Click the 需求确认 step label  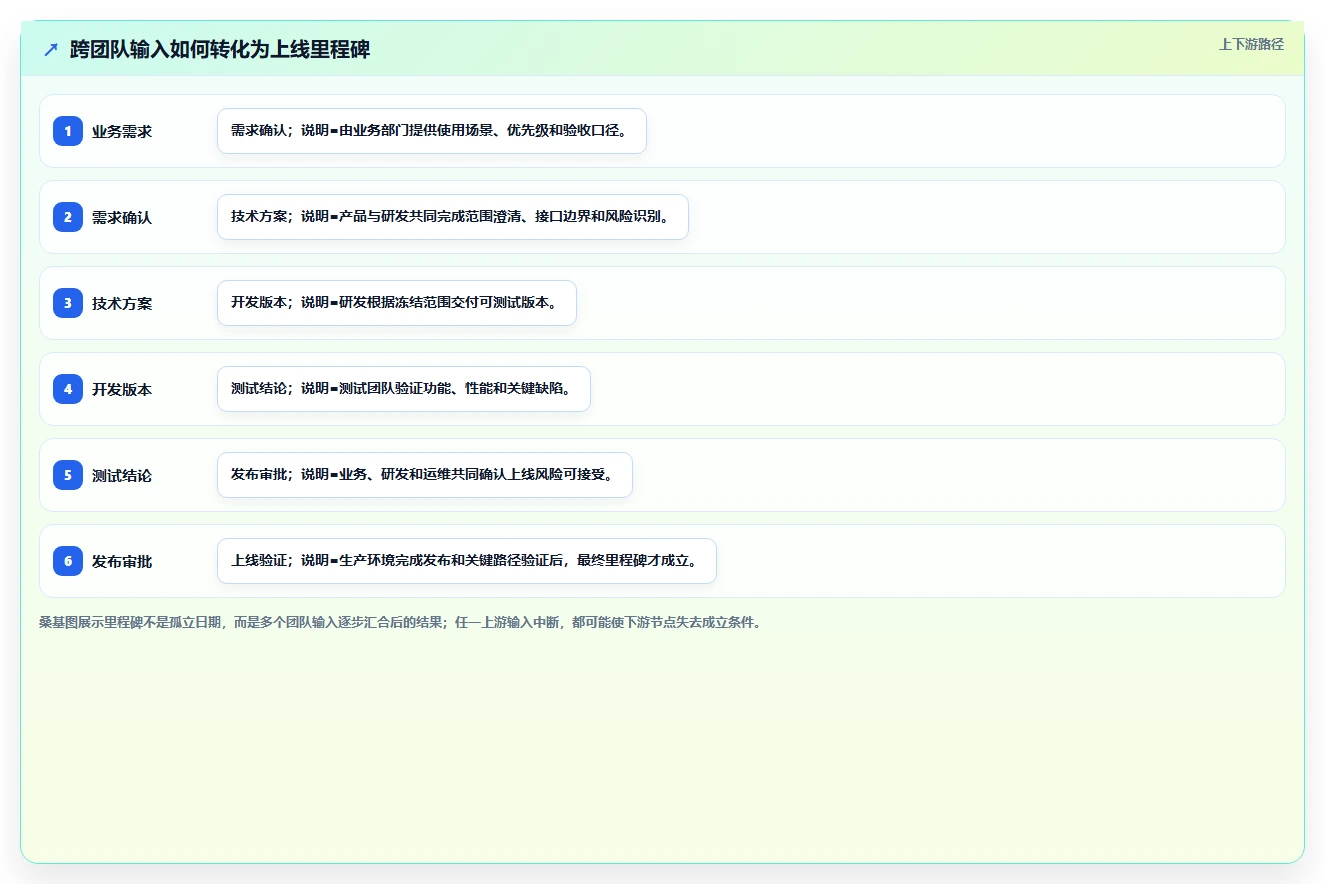(122, 217)
